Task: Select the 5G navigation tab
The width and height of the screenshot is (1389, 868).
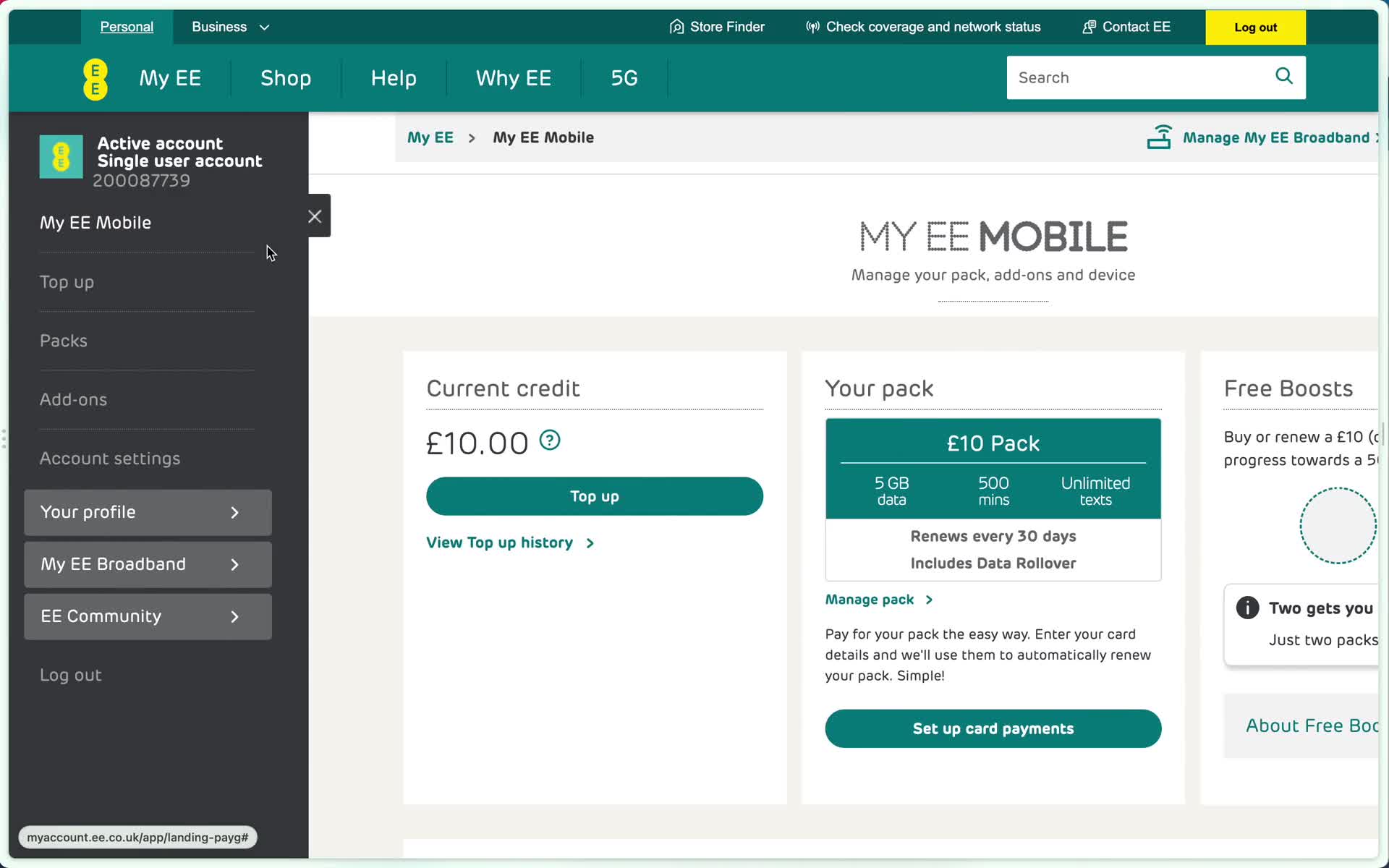Action: 624,77
